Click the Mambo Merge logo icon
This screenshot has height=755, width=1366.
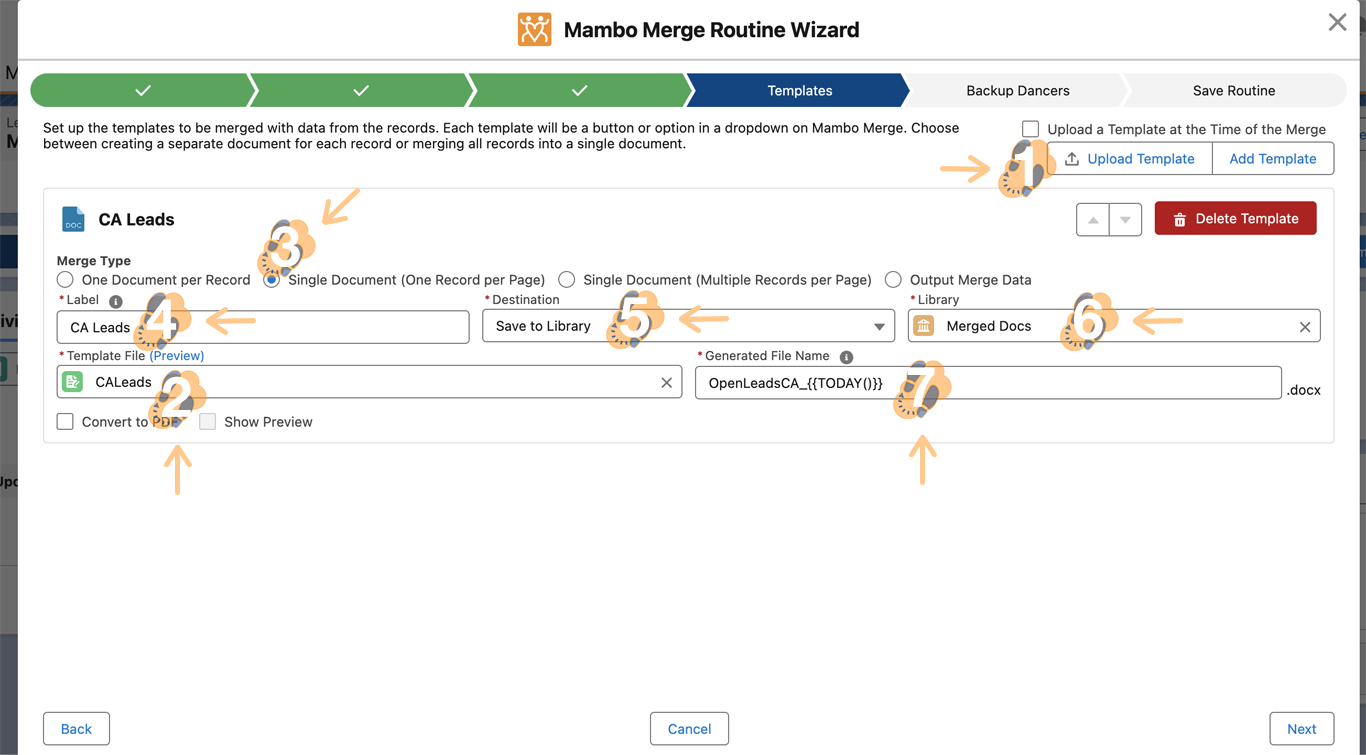pos(534,30)
